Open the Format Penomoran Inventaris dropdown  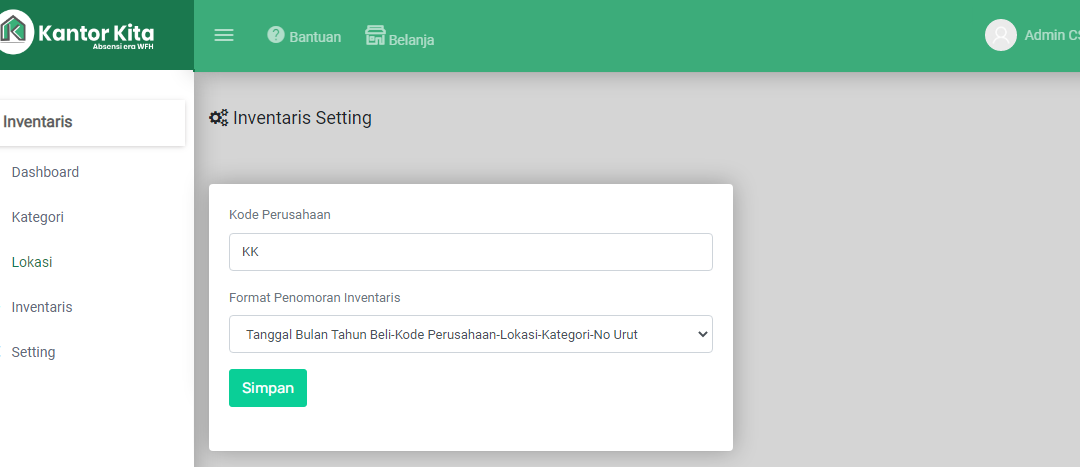point(470,334)
